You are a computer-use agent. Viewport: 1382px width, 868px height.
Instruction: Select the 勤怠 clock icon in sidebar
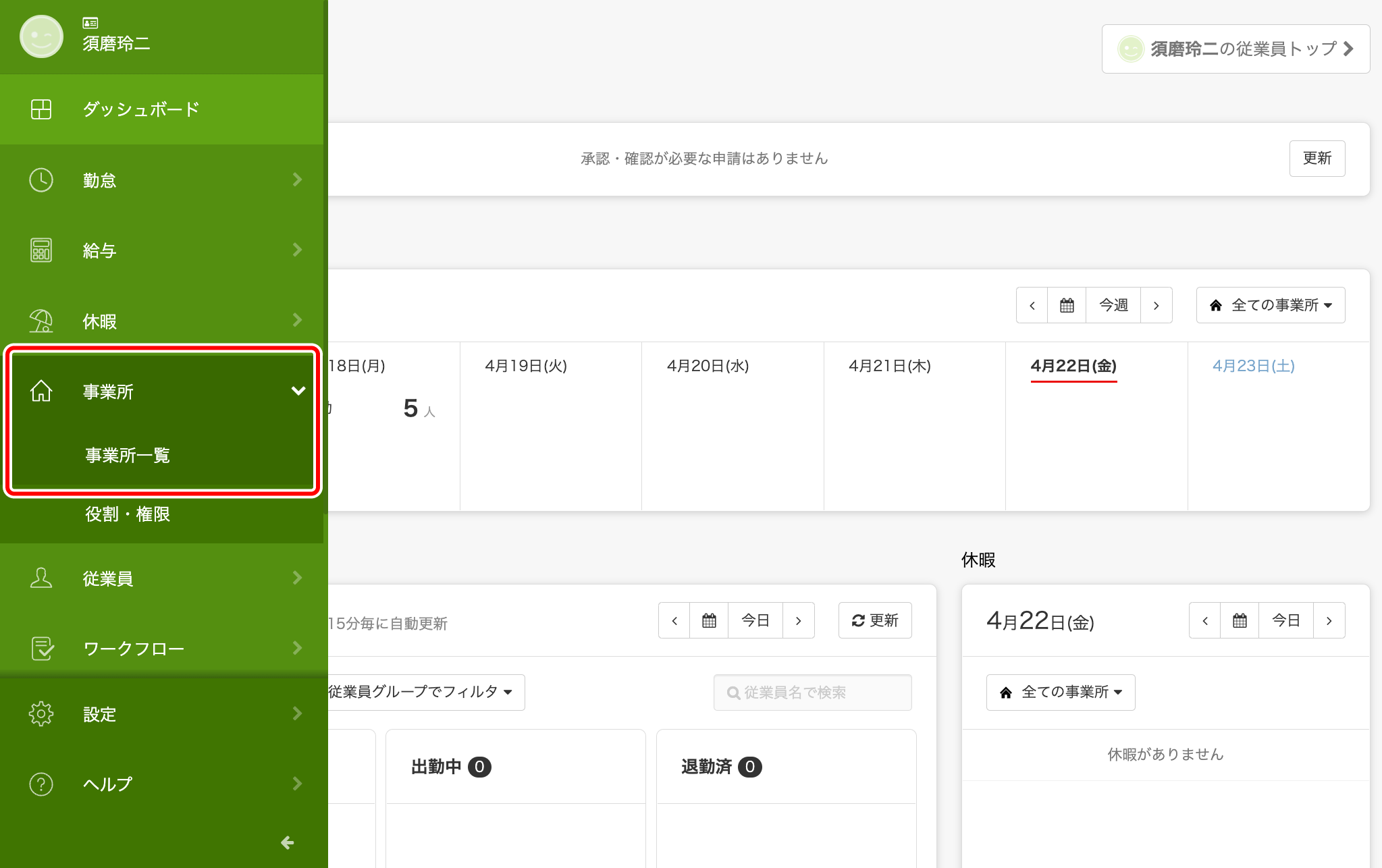pyautogui.click(x=41, y=180)
